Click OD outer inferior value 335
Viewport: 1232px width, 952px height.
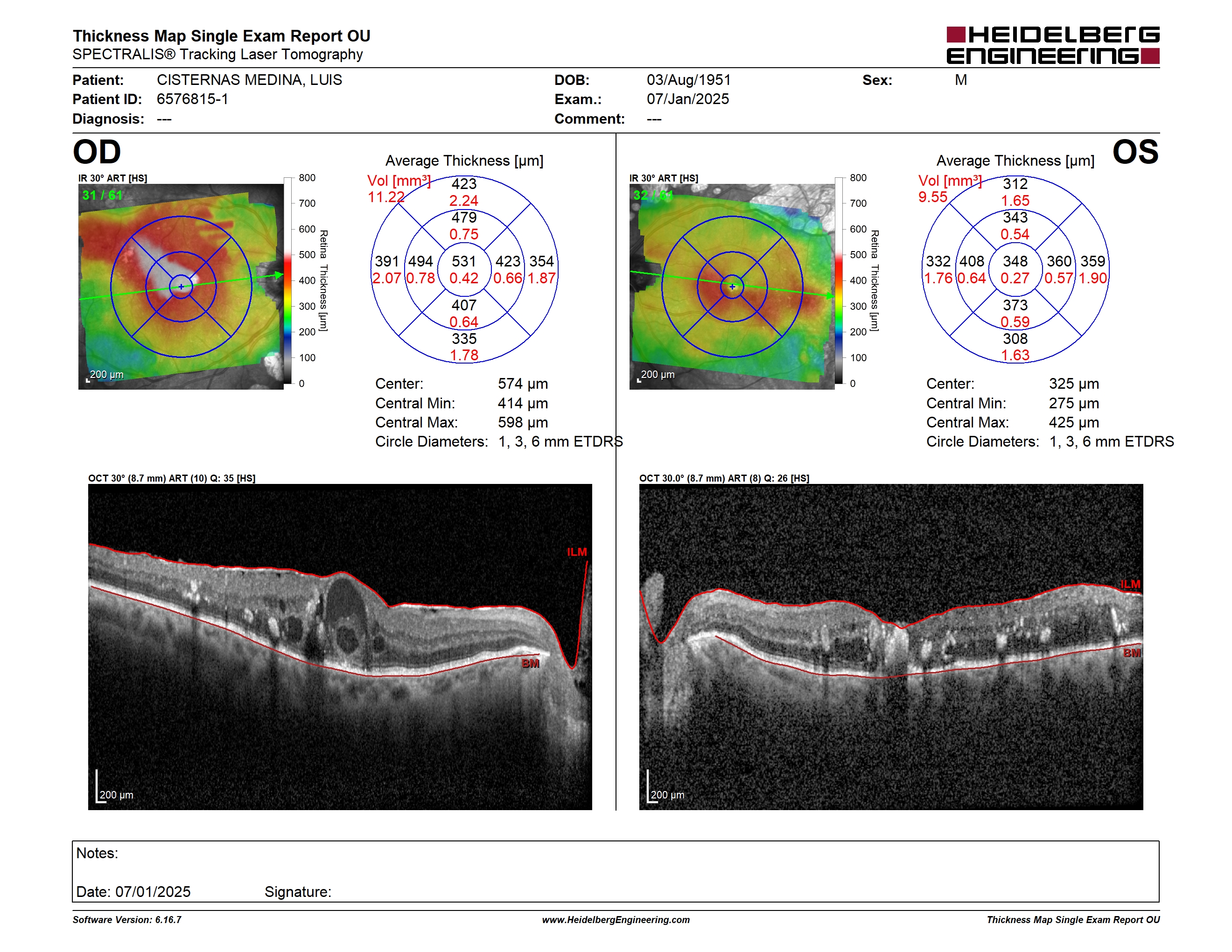click(464, 338)
